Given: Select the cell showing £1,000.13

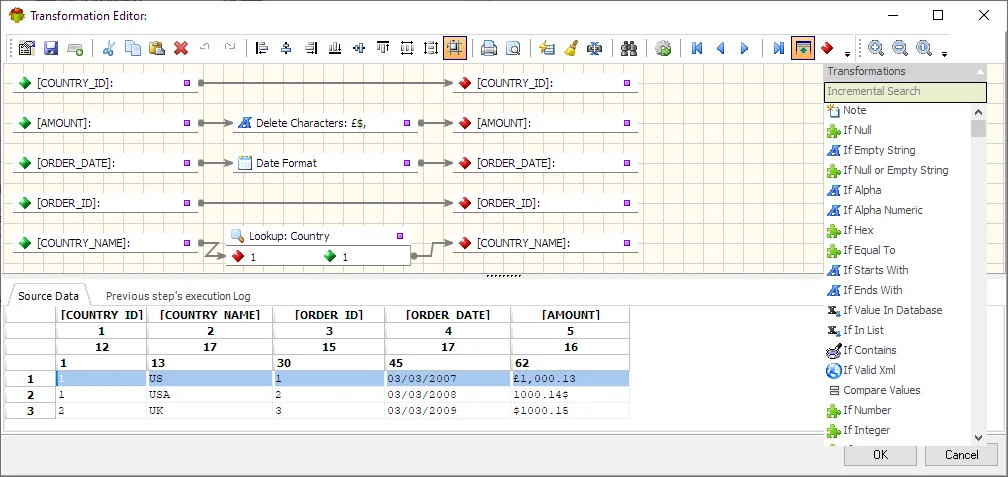Looking at the screenshot, I should coord(570,379).
